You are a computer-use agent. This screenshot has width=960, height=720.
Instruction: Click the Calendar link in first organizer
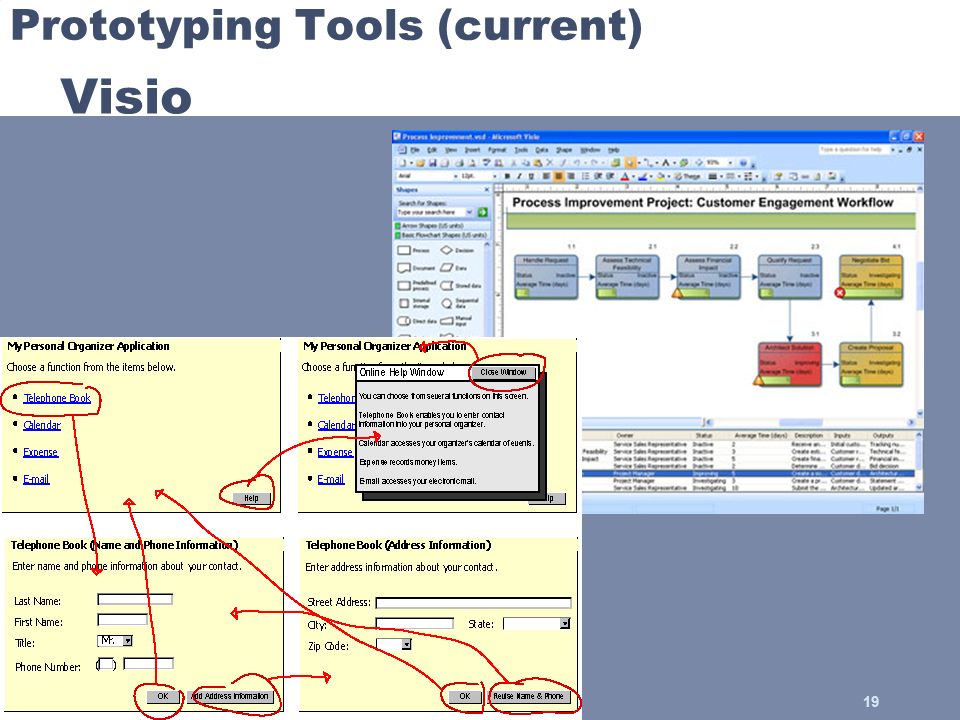42,425
